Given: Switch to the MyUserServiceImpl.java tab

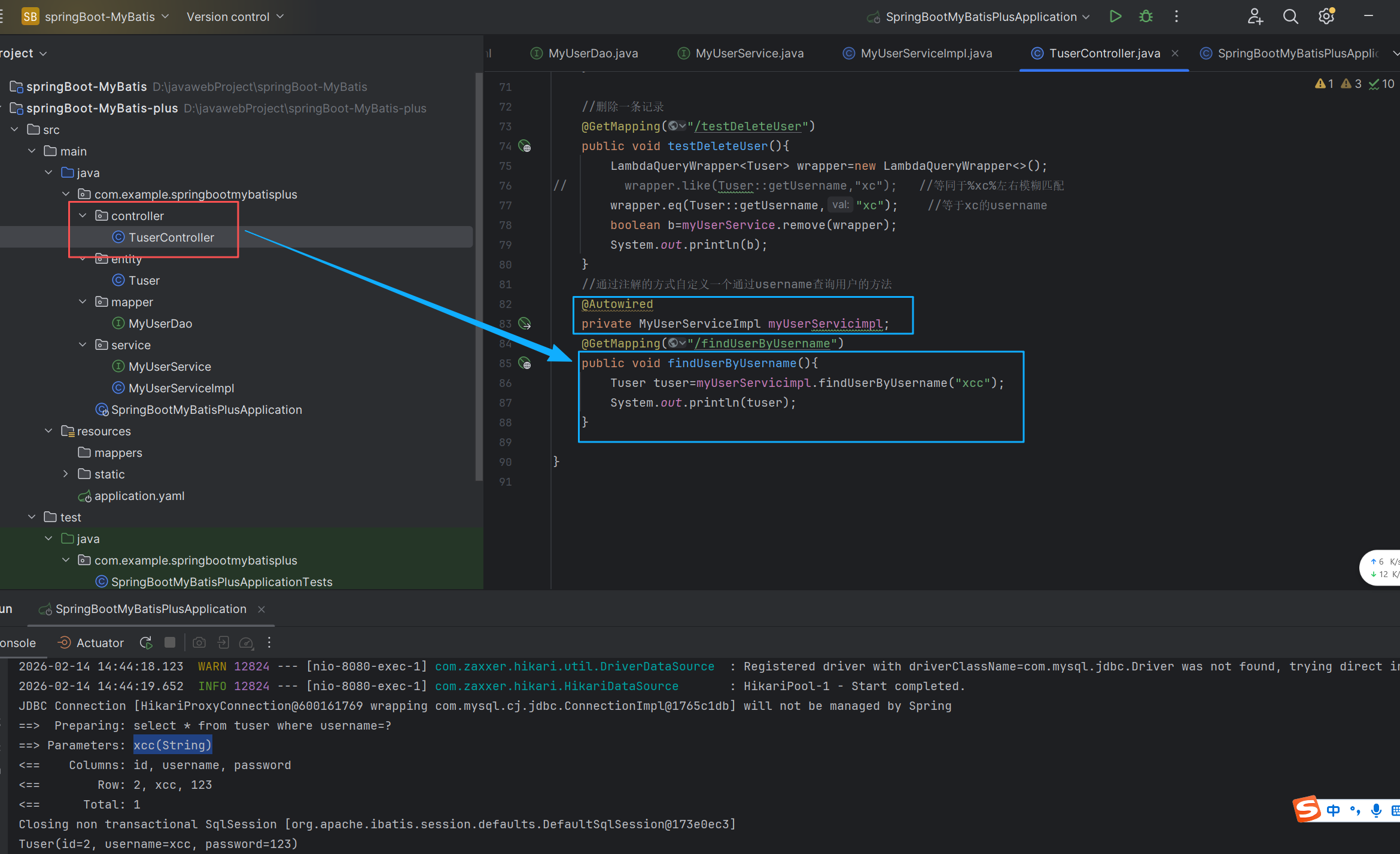Looking at the screenshot, I should [x=926, y=53].
